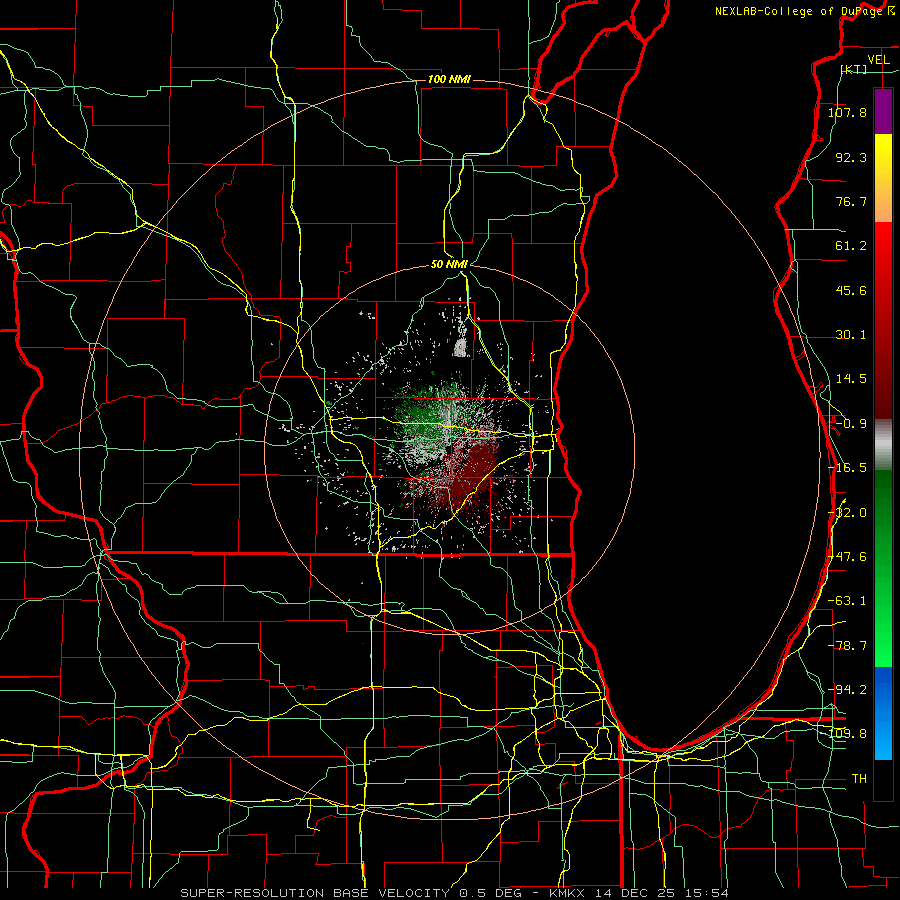Click the 50 NMI range ring label

tap(449, 264)
